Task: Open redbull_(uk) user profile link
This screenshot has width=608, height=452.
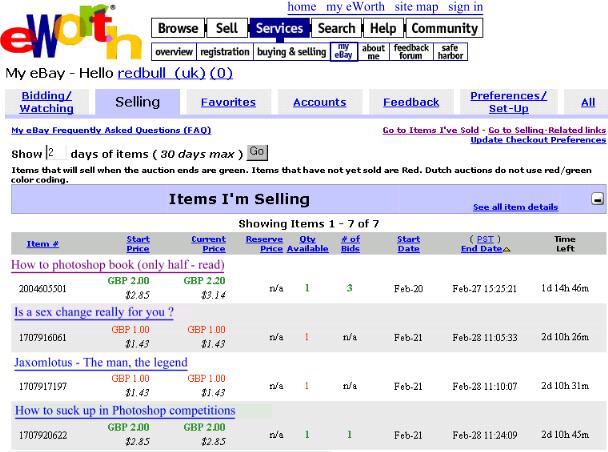Action: [161, 73]
